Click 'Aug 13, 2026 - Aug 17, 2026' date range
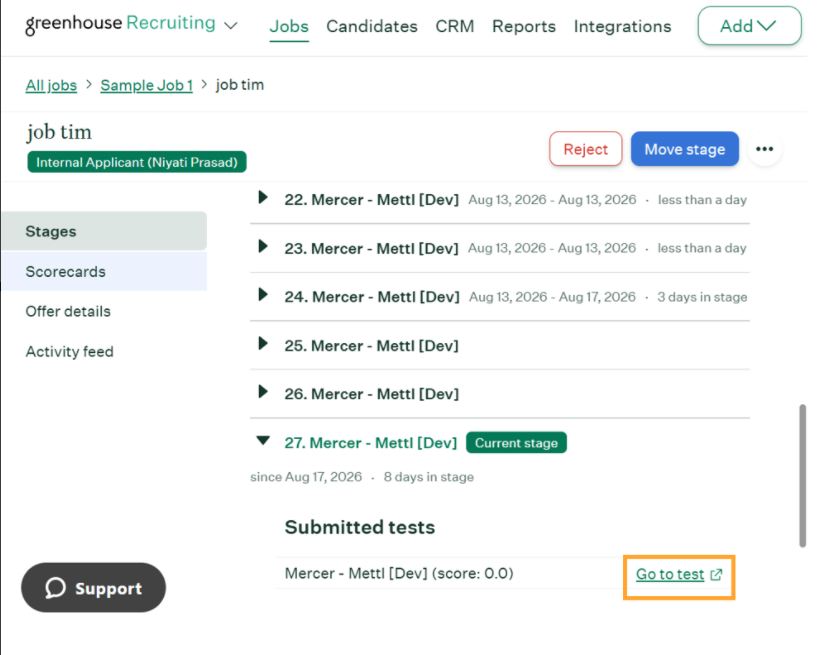The image size is (828, 655). tap(552, 297)
